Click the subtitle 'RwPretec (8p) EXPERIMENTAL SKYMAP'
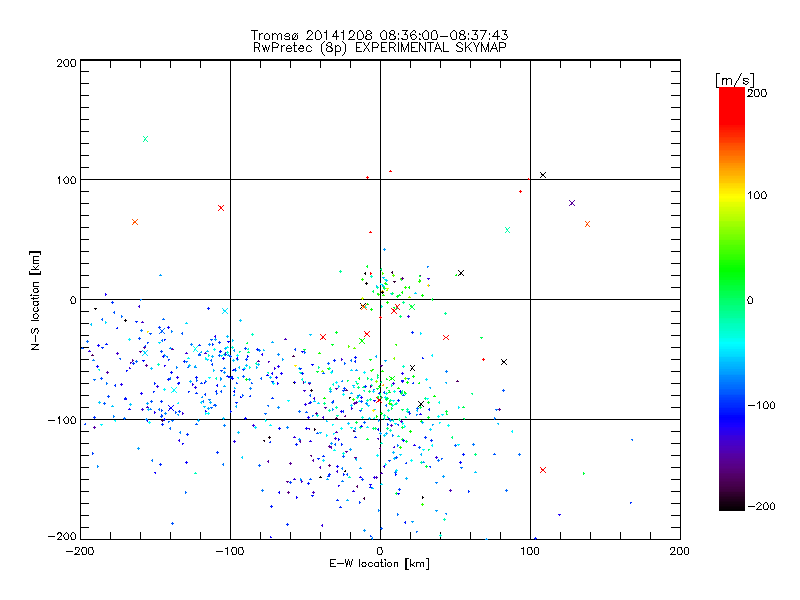800x600 pixels. [x=380, y=47]
